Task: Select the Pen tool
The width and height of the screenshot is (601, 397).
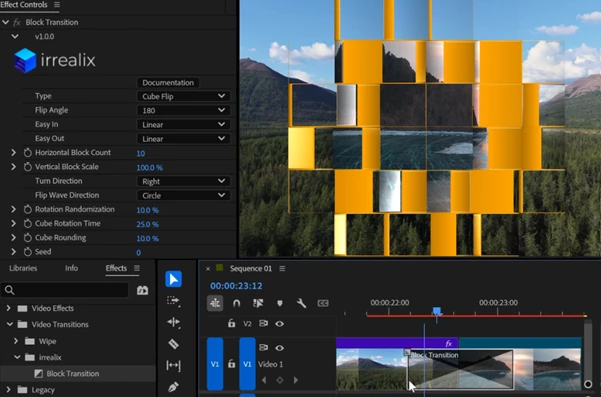Action: tap(174, 387)
